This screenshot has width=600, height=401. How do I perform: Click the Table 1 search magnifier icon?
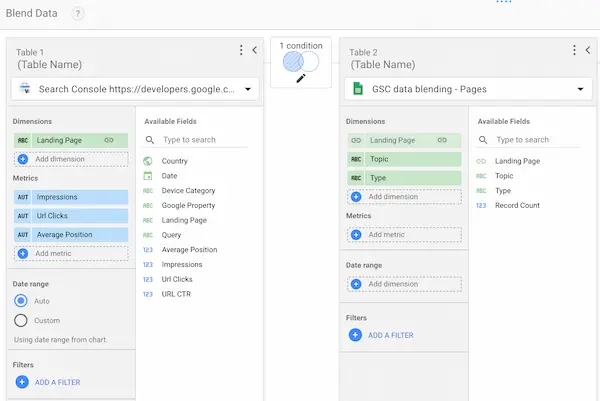click(x=150, y=140)
